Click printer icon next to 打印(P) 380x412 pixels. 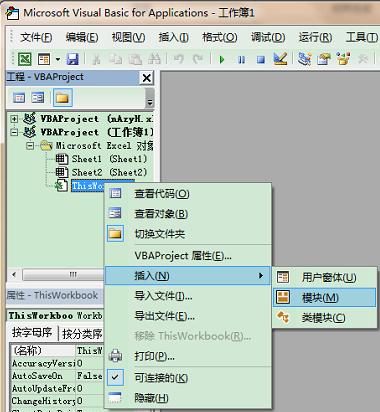[x=115, y=356]
